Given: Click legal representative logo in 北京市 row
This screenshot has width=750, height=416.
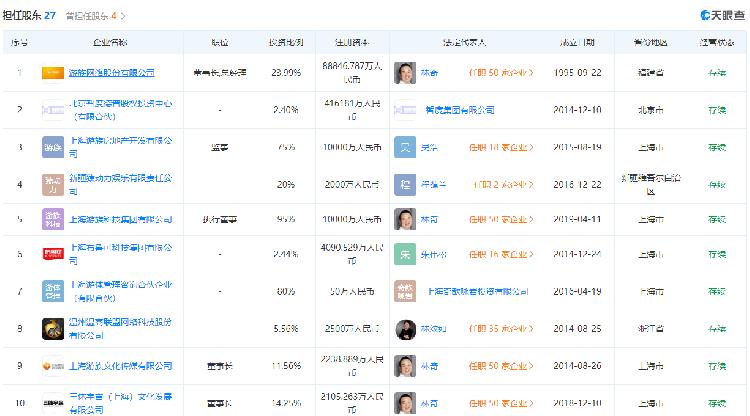Looking at the screenshot, I should 405,110.
